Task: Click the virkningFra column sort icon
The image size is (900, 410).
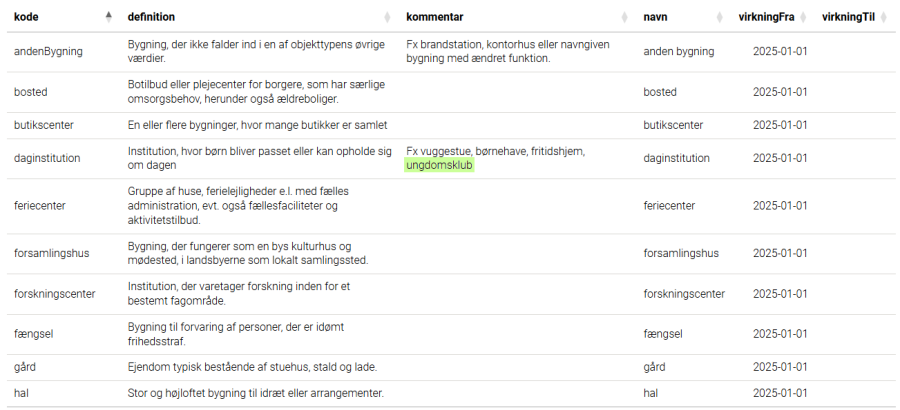Action: [803, 17]
